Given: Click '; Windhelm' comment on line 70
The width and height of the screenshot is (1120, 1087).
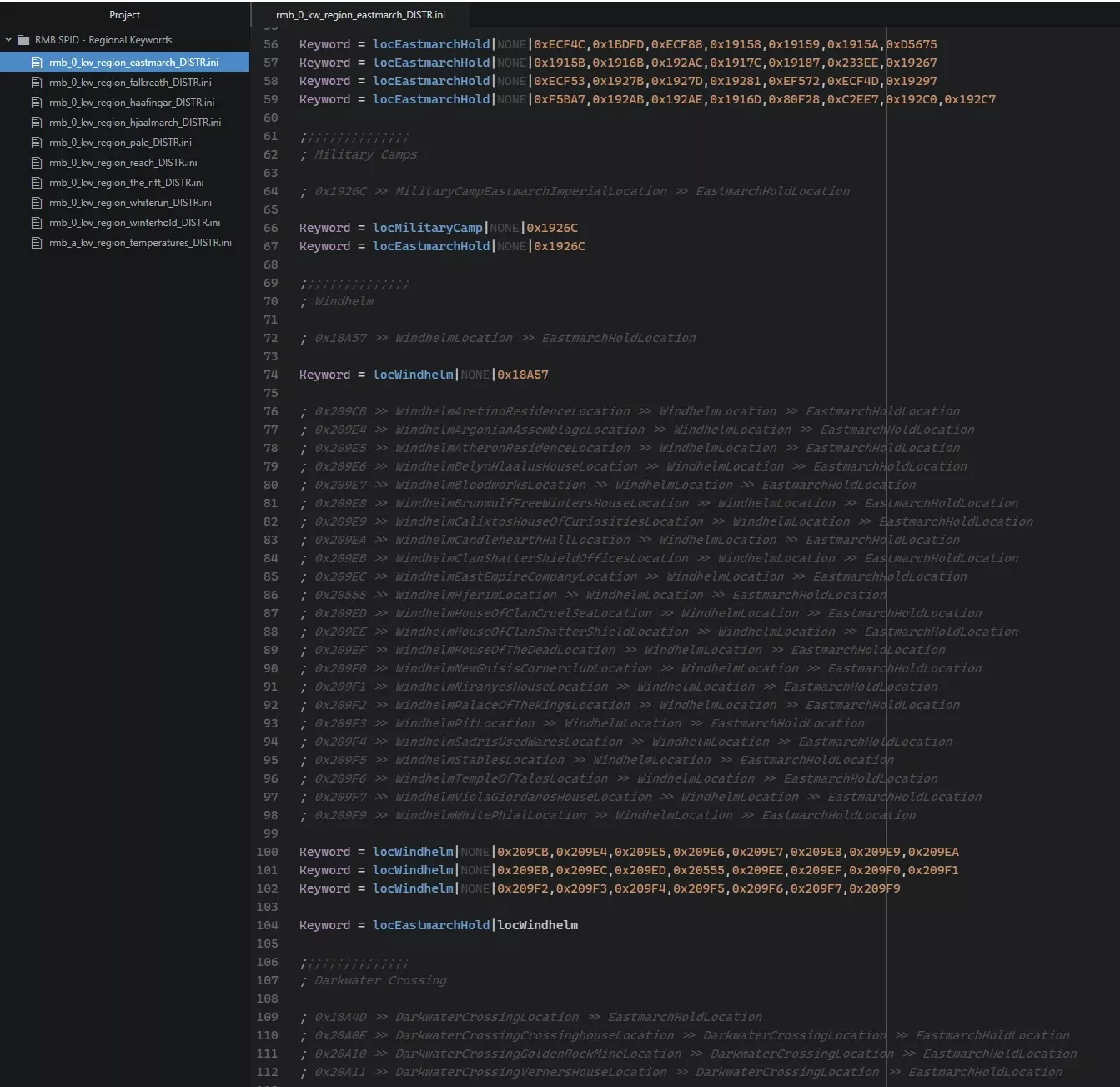Looking at the screenshot, I should coord(337,301).
